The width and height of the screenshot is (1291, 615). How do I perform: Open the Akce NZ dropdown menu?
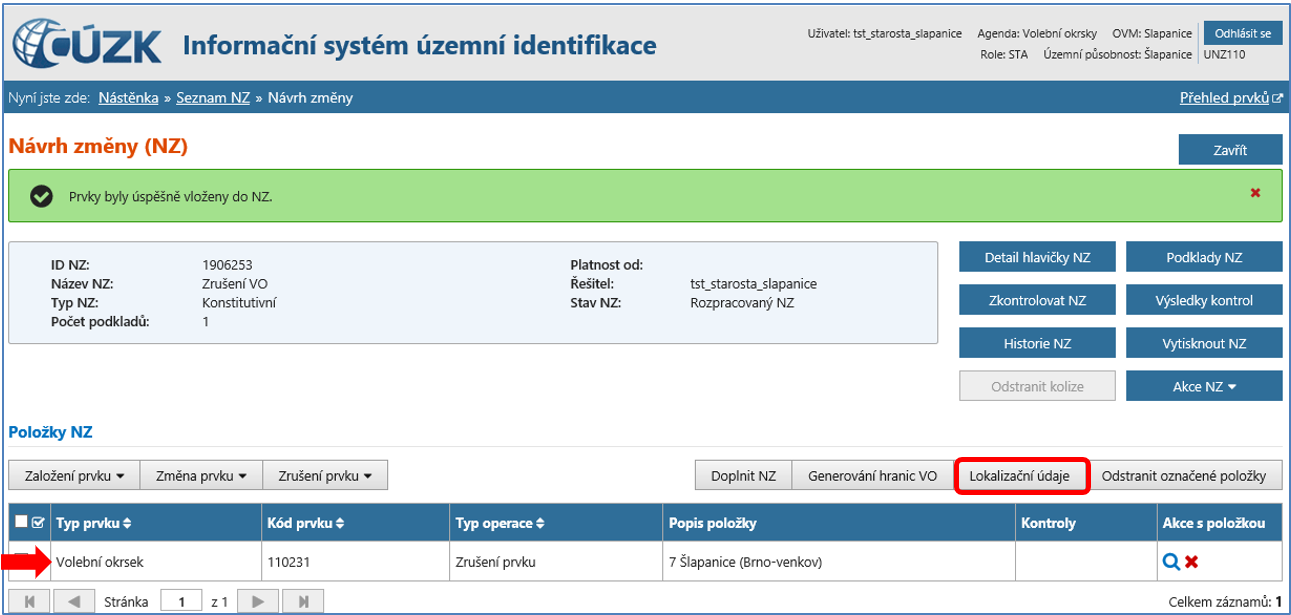click(x=1203, y=386)
